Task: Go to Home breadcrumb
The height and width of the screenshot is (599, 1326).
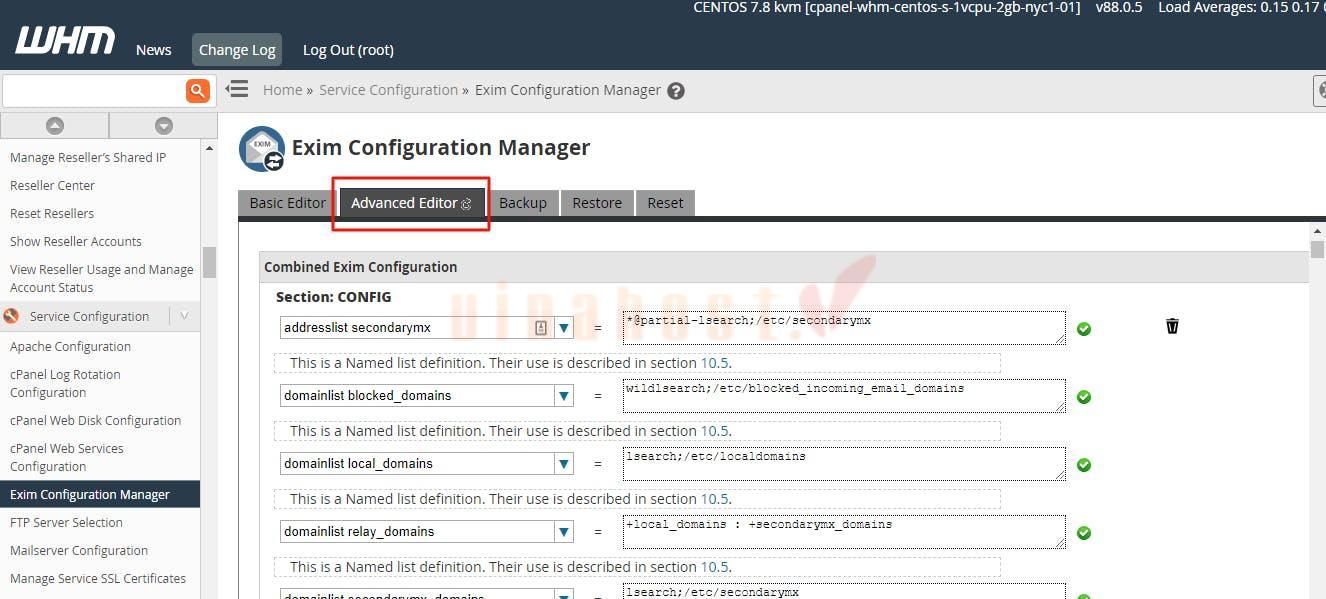Action: [282, 90]
